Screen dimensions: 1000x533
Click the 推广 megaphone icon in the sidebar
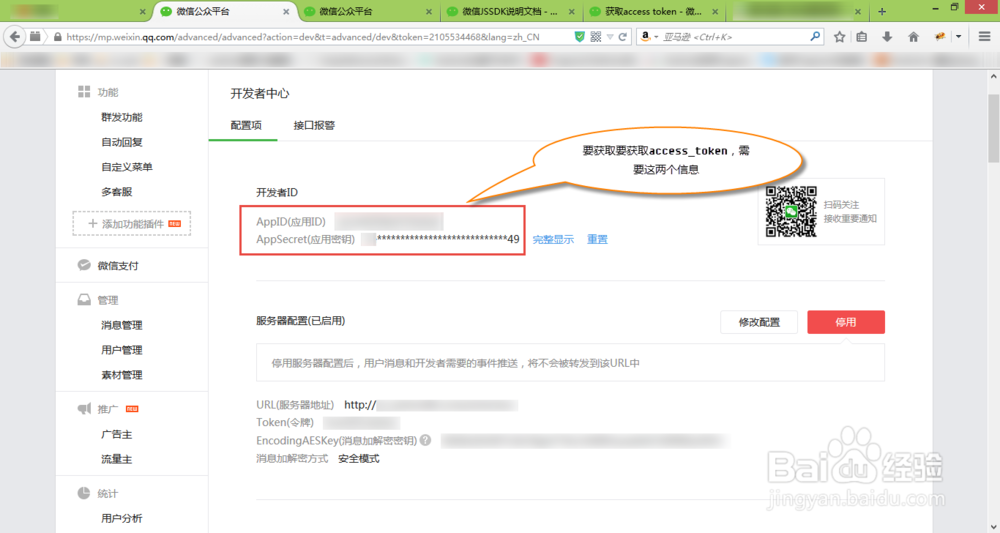point(84,409)
